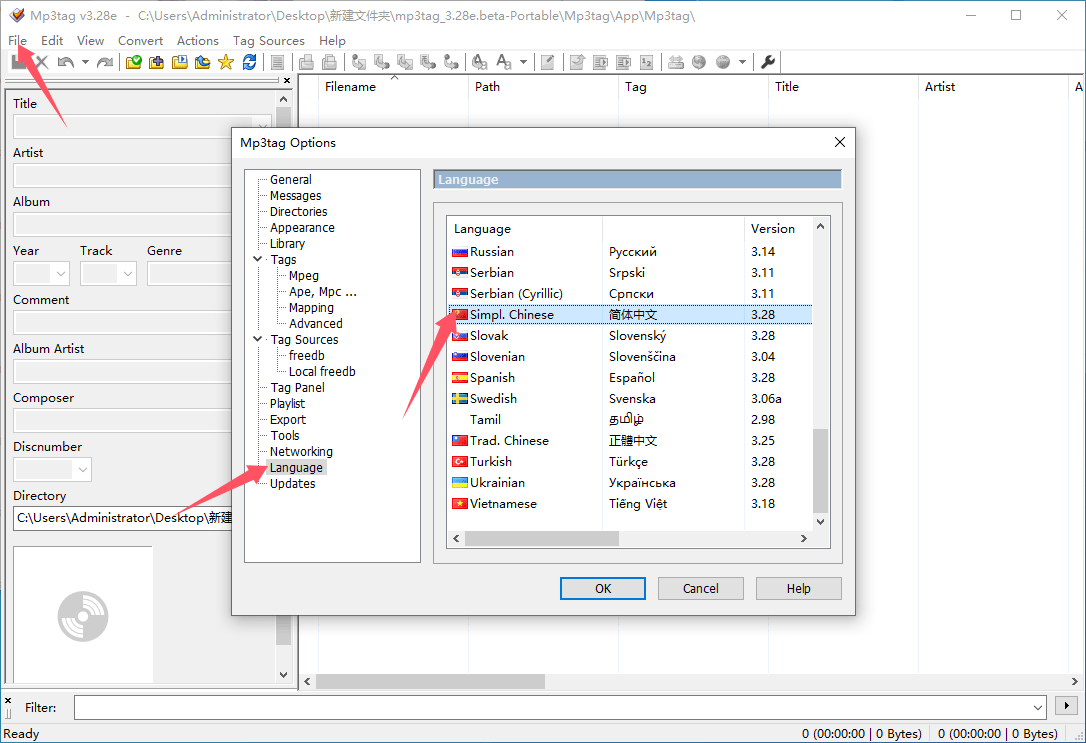This screenshot has height=743, width=1086.
Task: Open options via the wrench icon
Action: 768,62
